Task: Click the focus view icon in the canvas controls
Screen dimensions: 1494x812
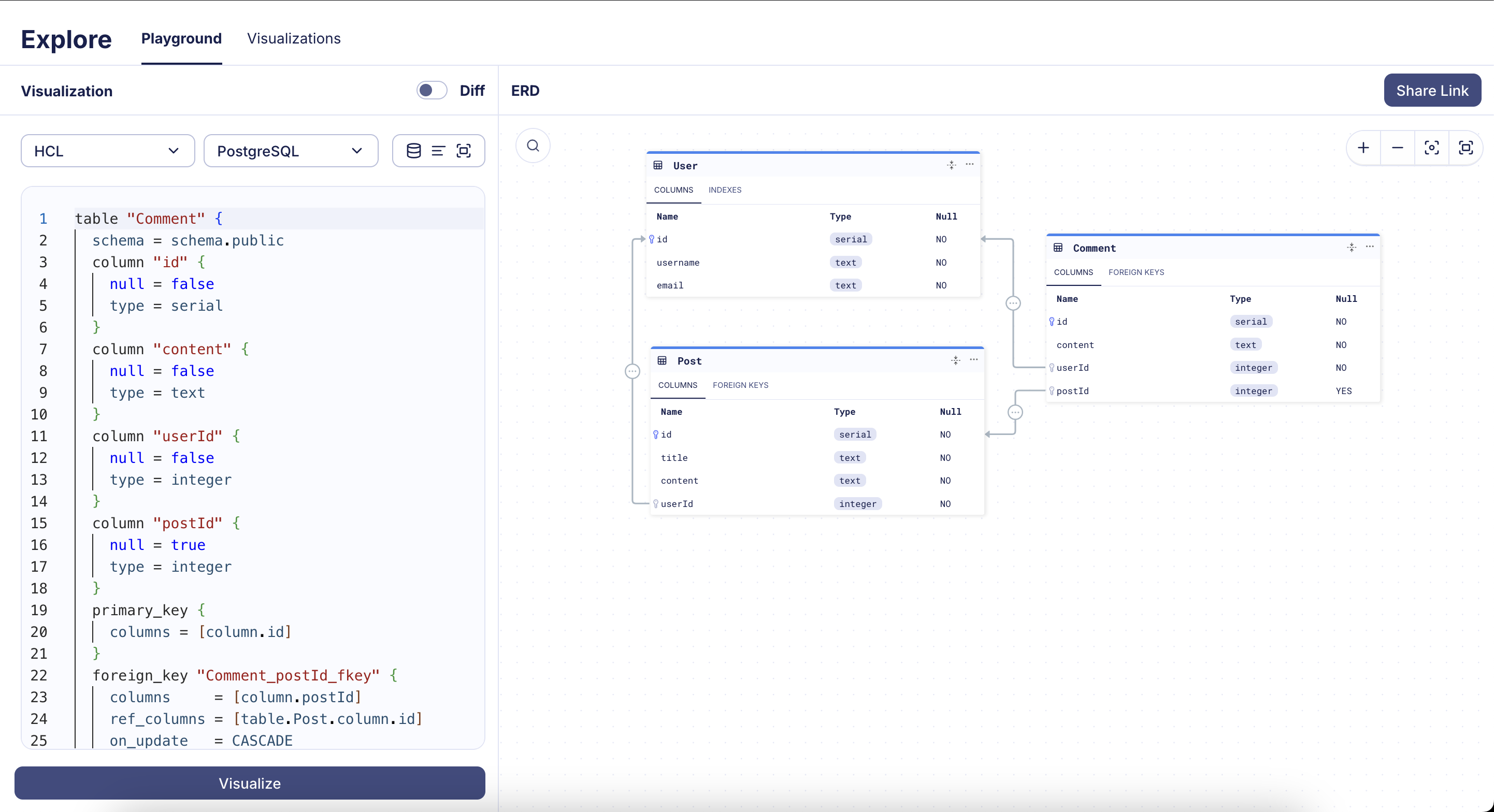Action: (x=1431, y=148)
